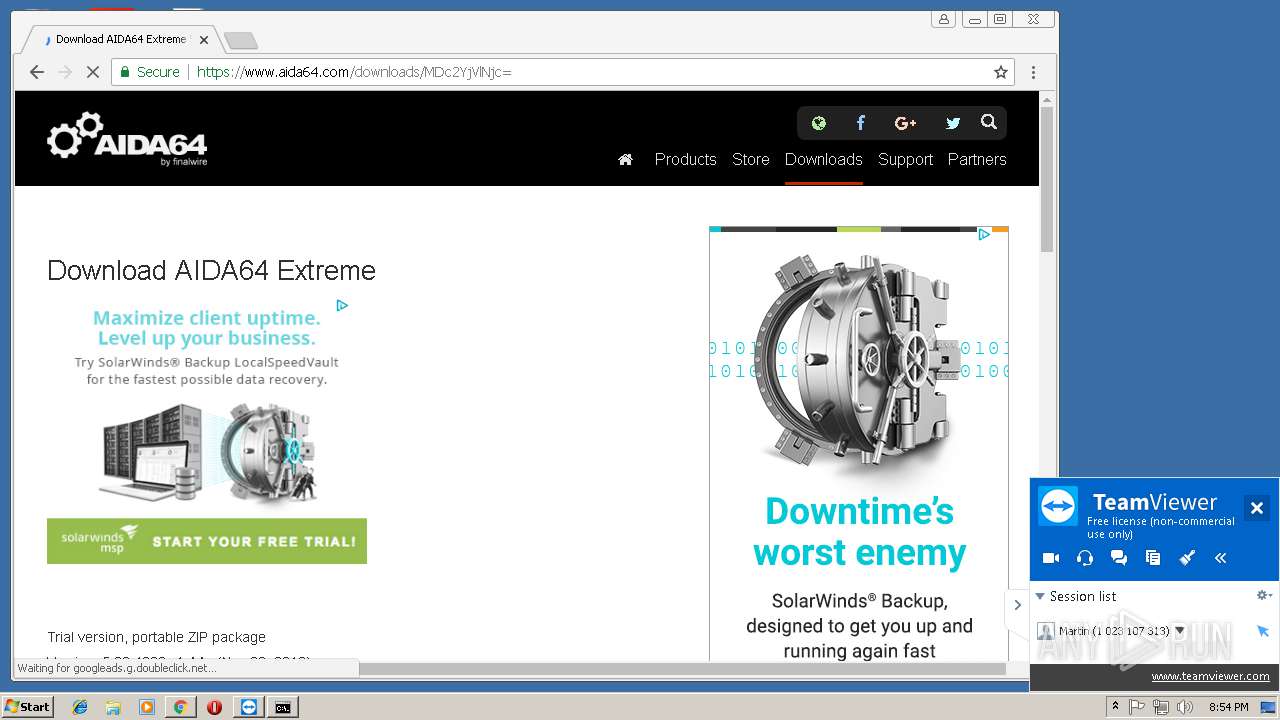Open the Partners menu item
The width and height of the screenshot is (1280, 720).
pos(977,159)
